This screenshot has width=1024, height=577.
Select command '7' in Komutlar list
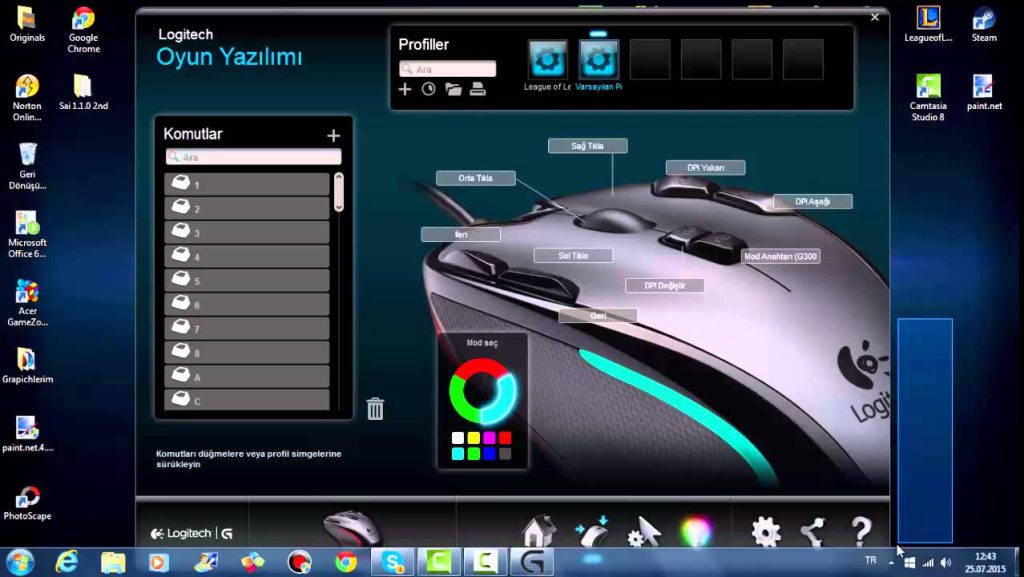[x=247, y=328]
